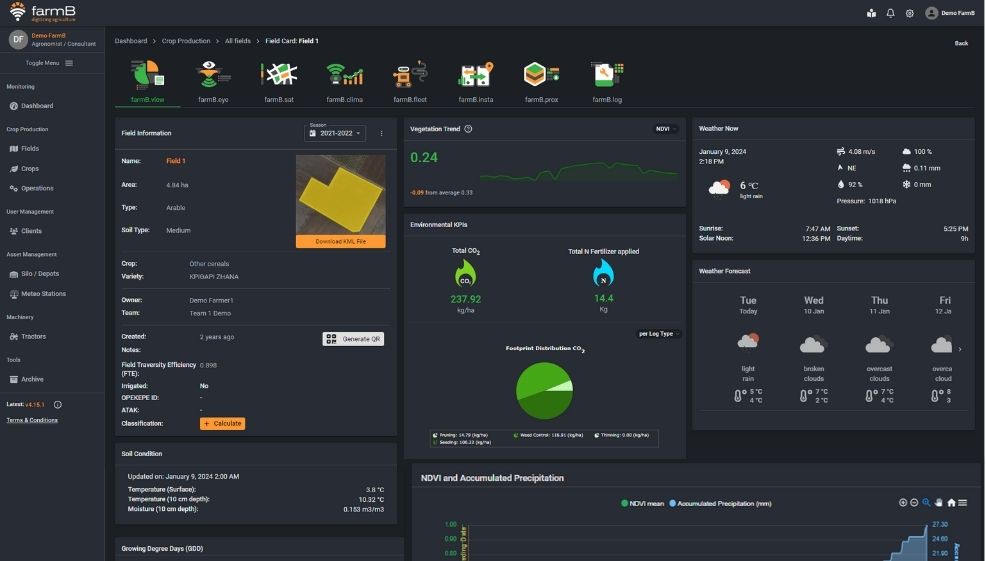Click the notifications bell icon
Image resolution: width=986 pixels, height=561 pixels.
890,13
